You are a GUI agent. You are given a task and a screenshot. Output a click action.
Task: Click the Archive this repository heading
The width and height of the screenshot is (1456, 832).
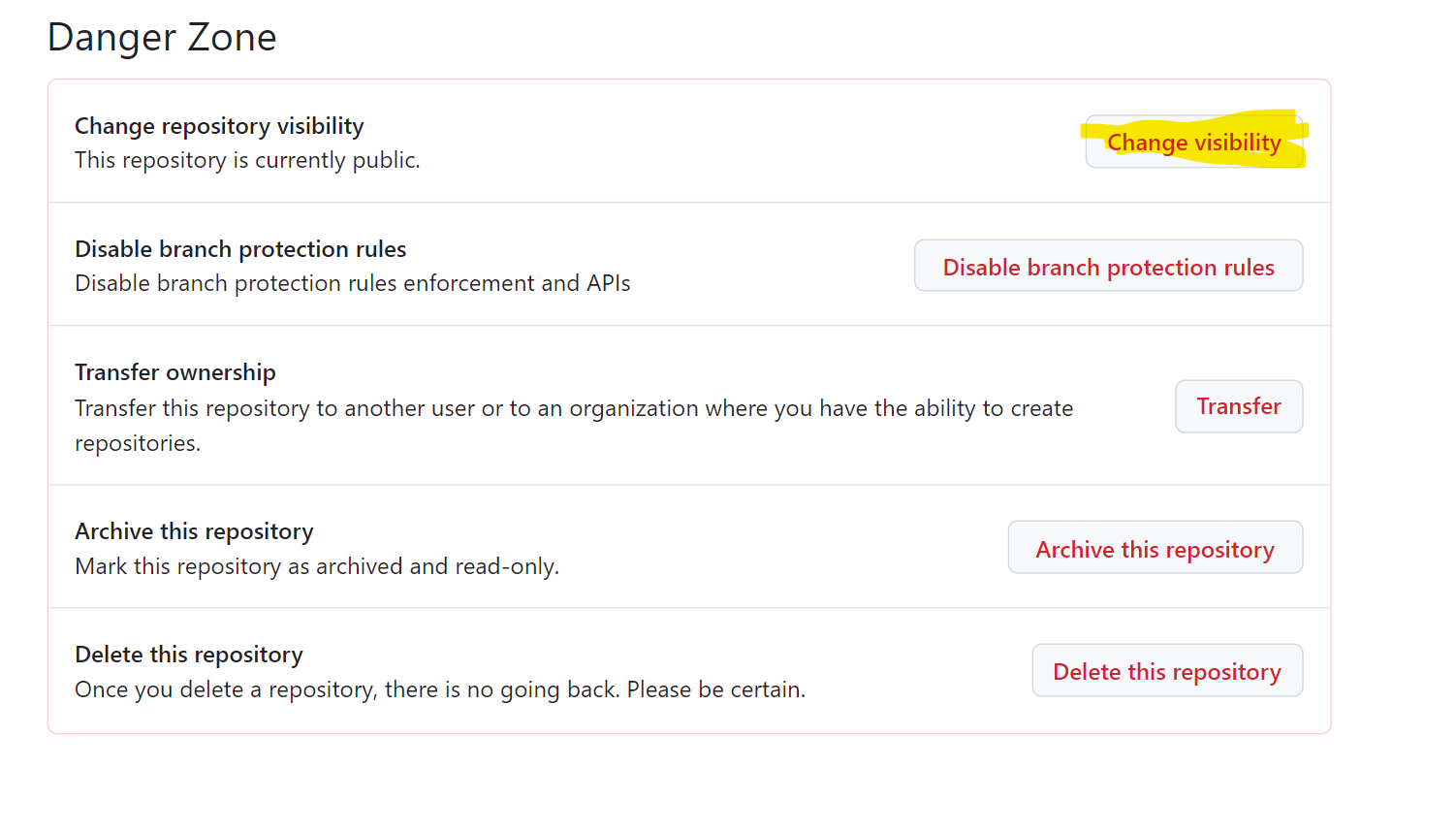coord(194,531)
